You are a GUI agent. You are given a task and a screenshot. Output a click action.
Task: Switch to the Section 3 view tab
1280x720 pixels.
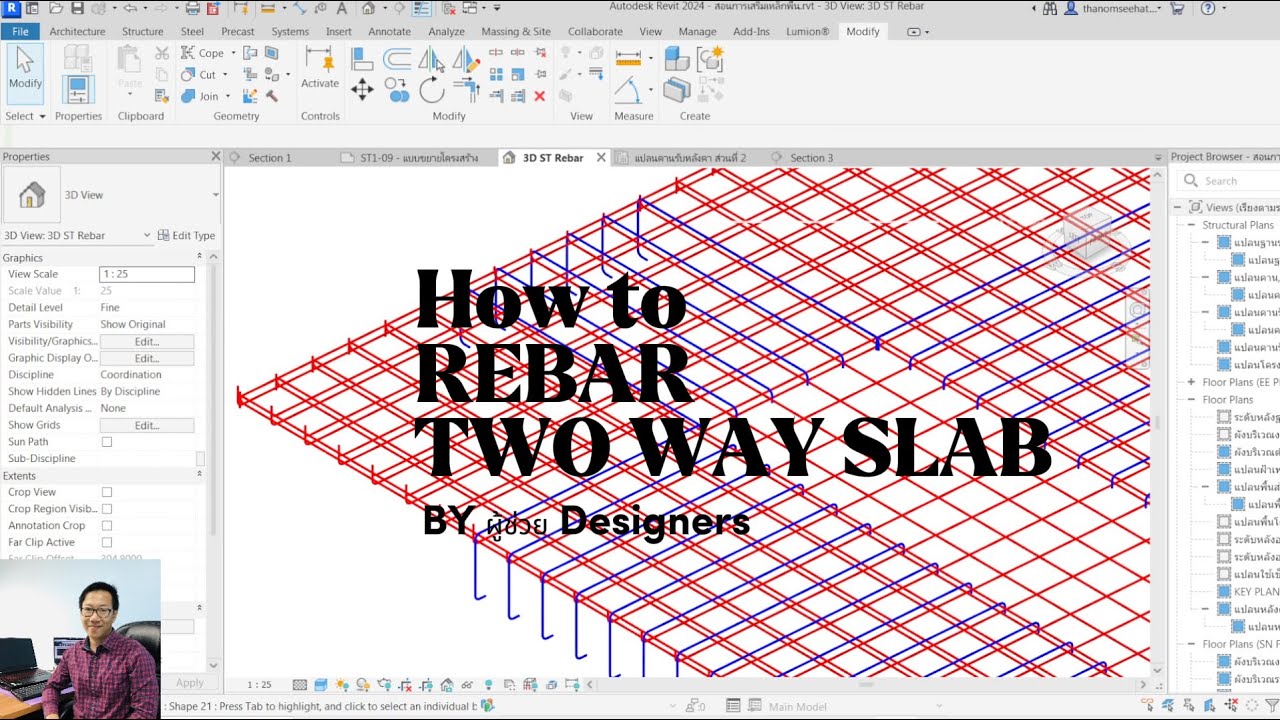pos(811,158)
